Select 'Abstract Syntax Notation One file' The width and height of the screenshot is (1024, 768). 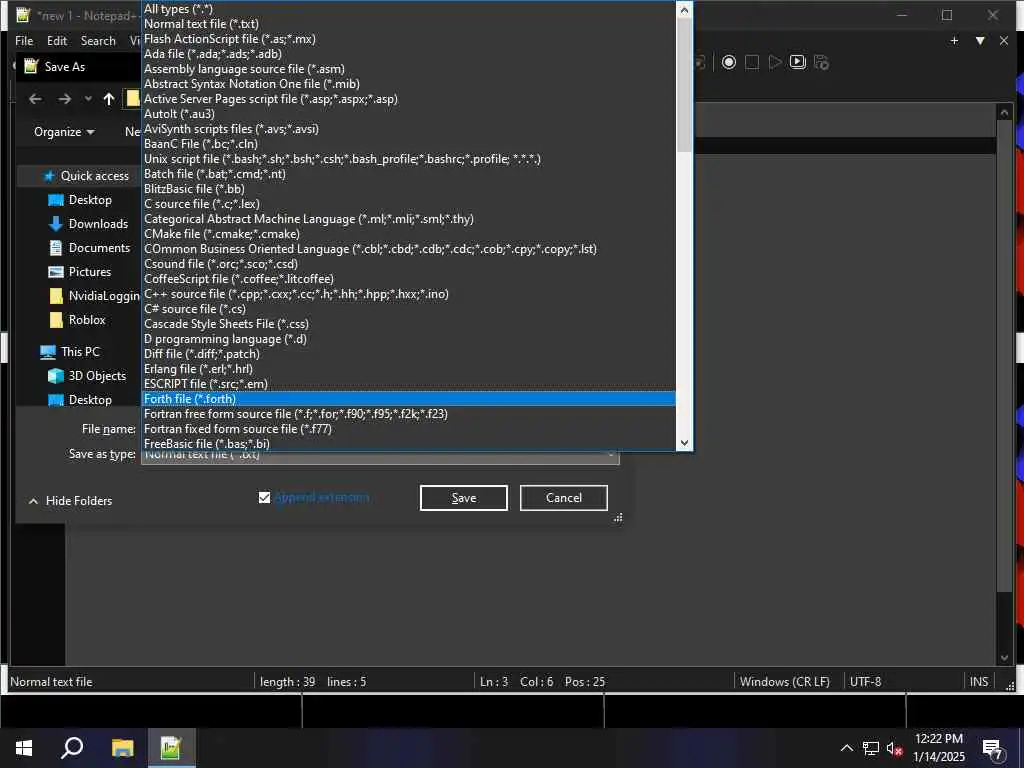[x=409, y=84]
